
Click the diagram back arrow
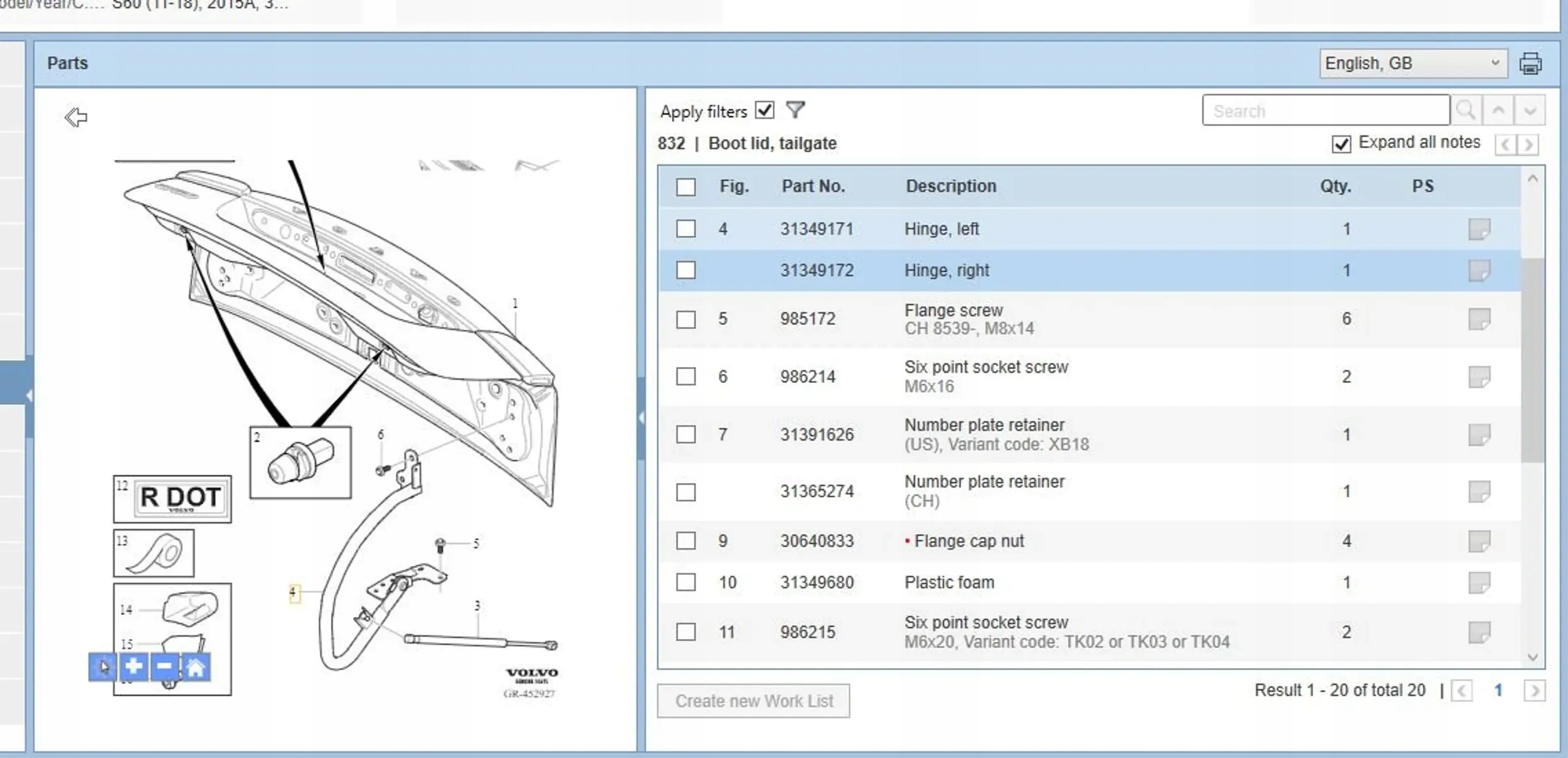(x=77, y=117)
